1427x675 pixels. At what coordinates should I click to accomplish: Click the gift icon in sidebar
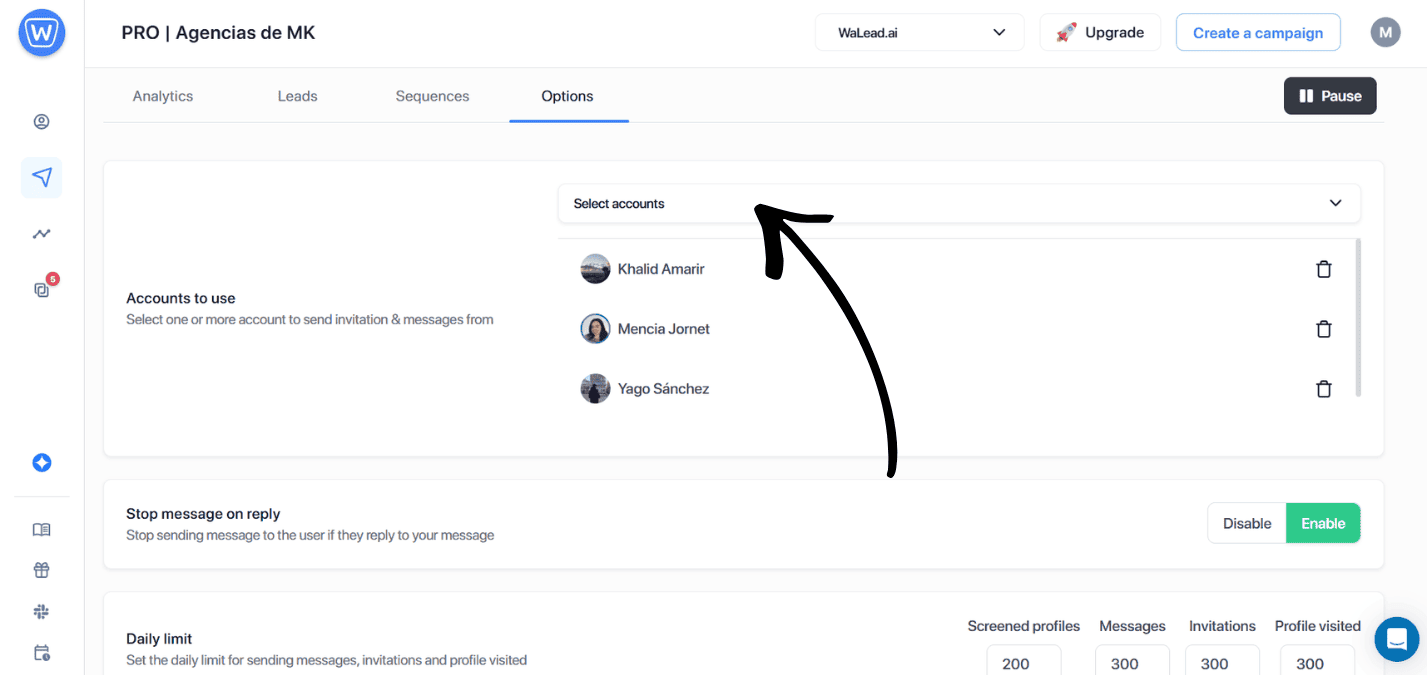coord(41,571)
